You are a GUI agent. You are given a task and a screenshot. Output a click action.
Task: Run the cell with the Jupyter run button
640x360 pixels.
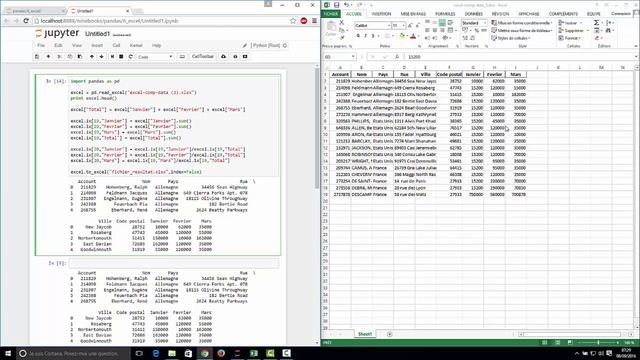112,57
